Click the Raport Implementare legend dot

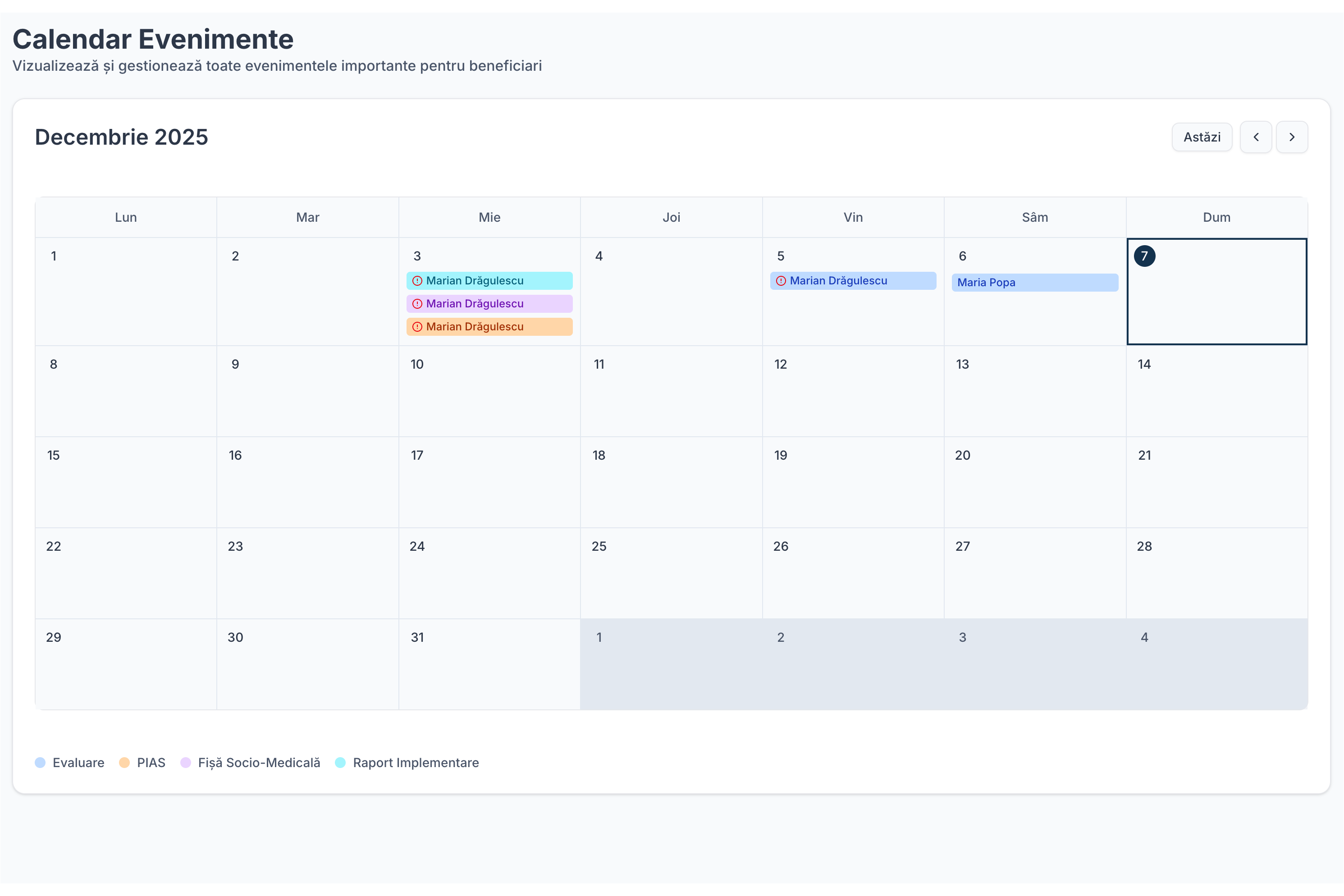[341, 762]
